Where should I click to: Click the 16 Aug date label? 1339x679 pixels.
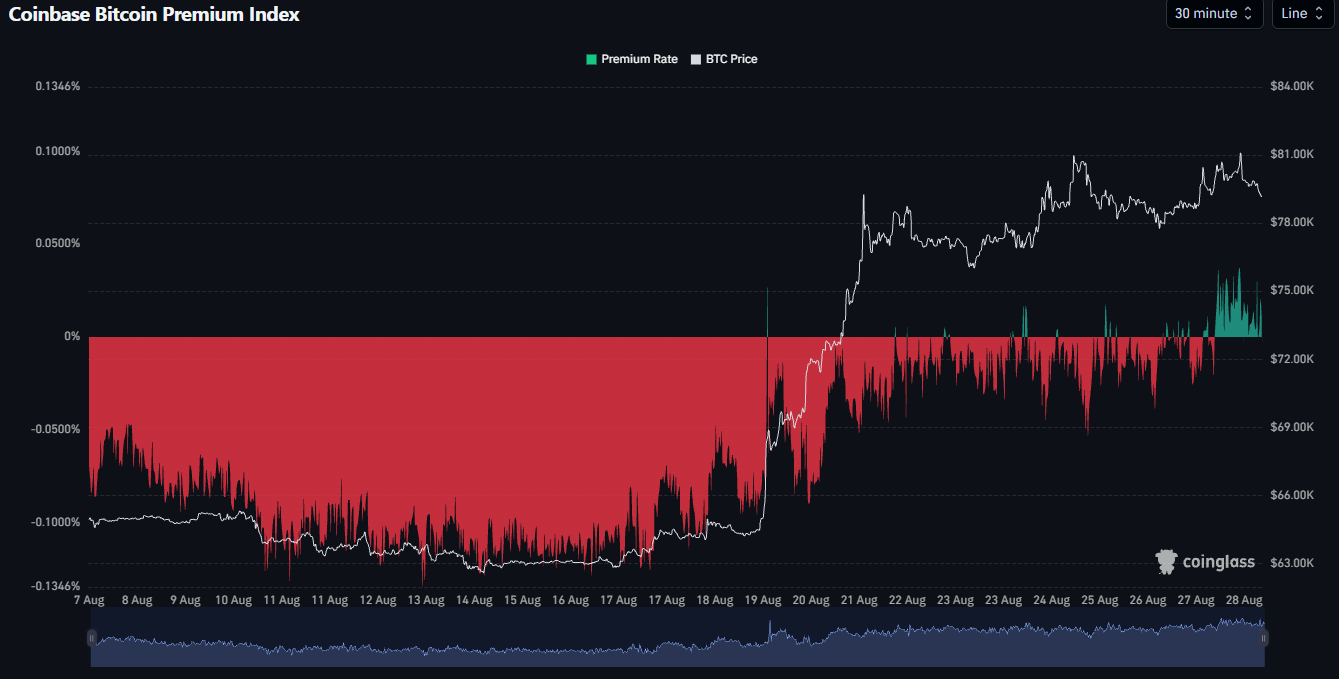point(570,601)
